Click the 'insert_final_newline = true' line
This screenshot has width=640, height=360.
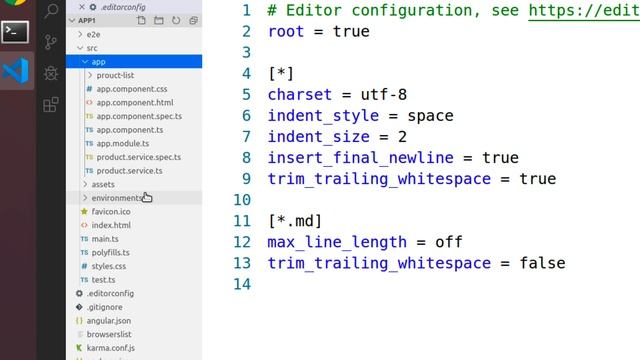[x=393, y=158]
